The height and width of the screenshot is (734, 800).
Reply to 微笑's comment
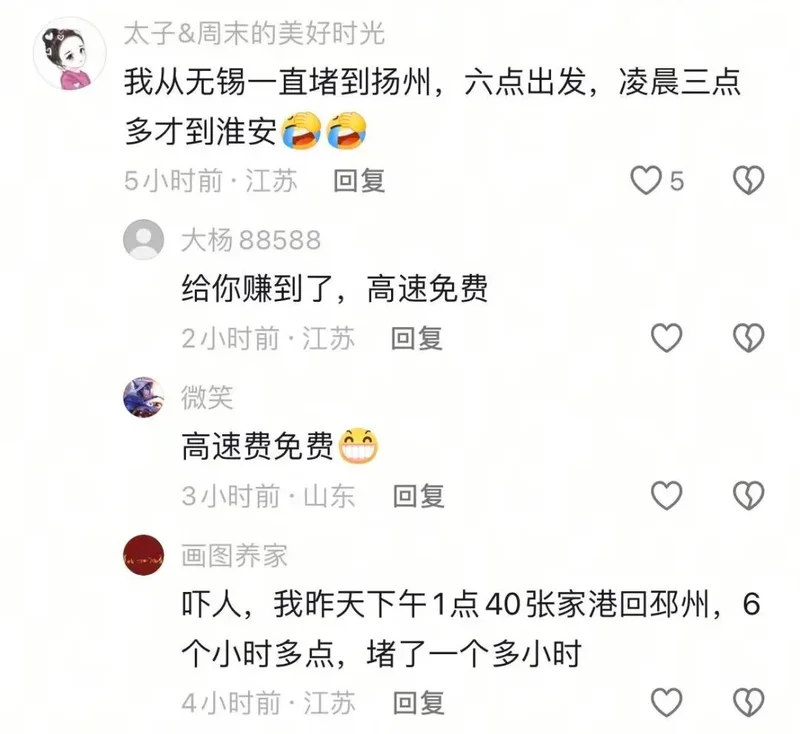click(x=418, y=496)
